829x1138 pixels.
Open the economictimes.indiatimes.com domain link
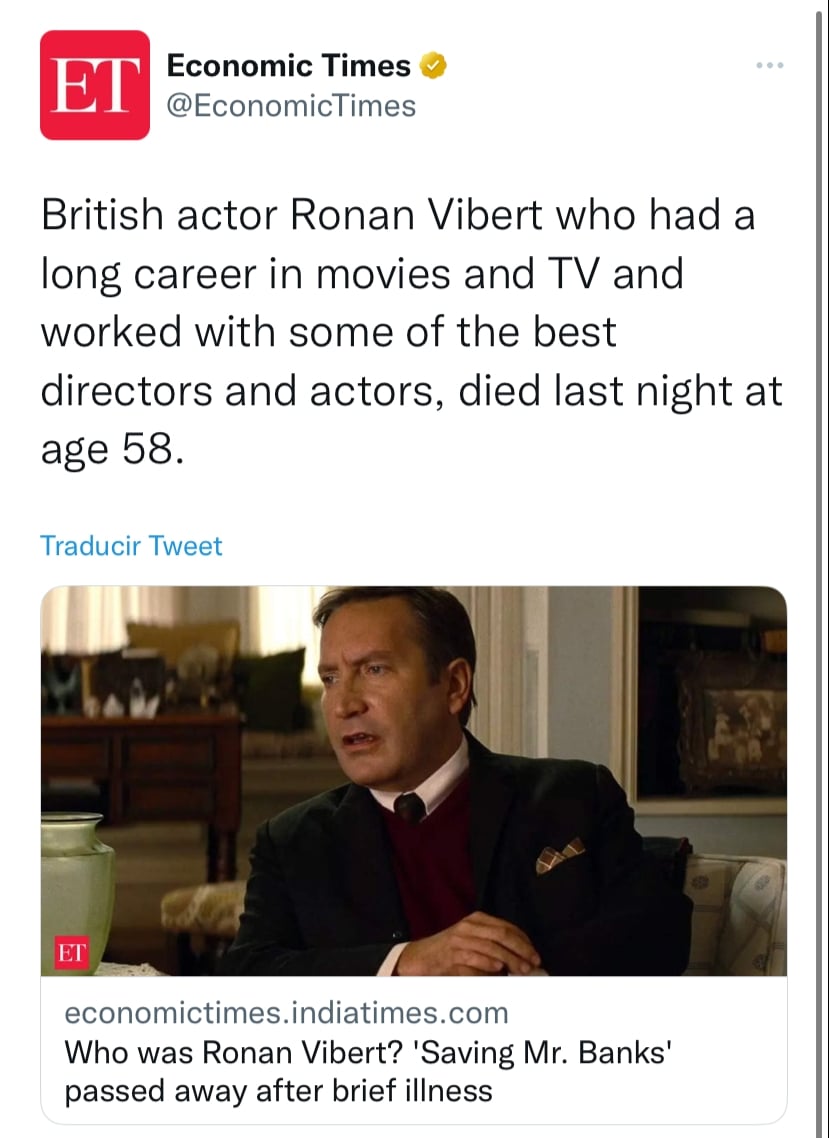287,1012
